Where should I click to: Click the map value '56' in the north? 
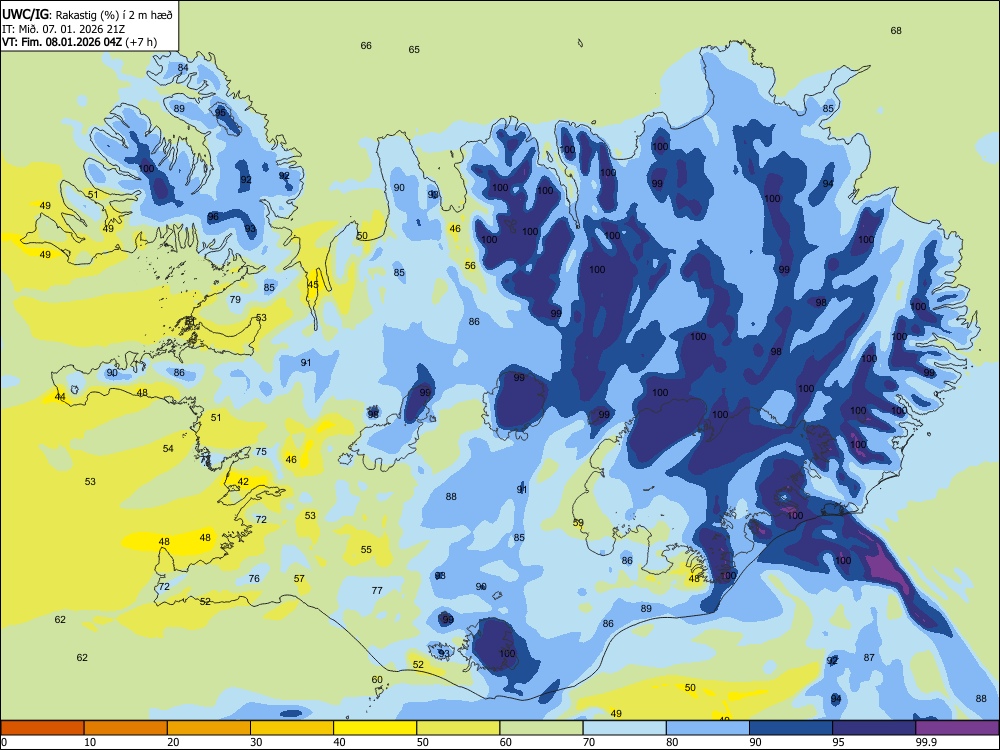(470, 266)
